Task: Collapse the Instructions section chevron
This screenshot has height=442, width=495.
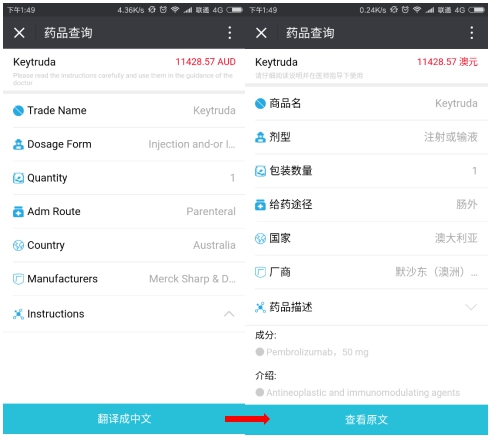Action: (x=229, y=314)
